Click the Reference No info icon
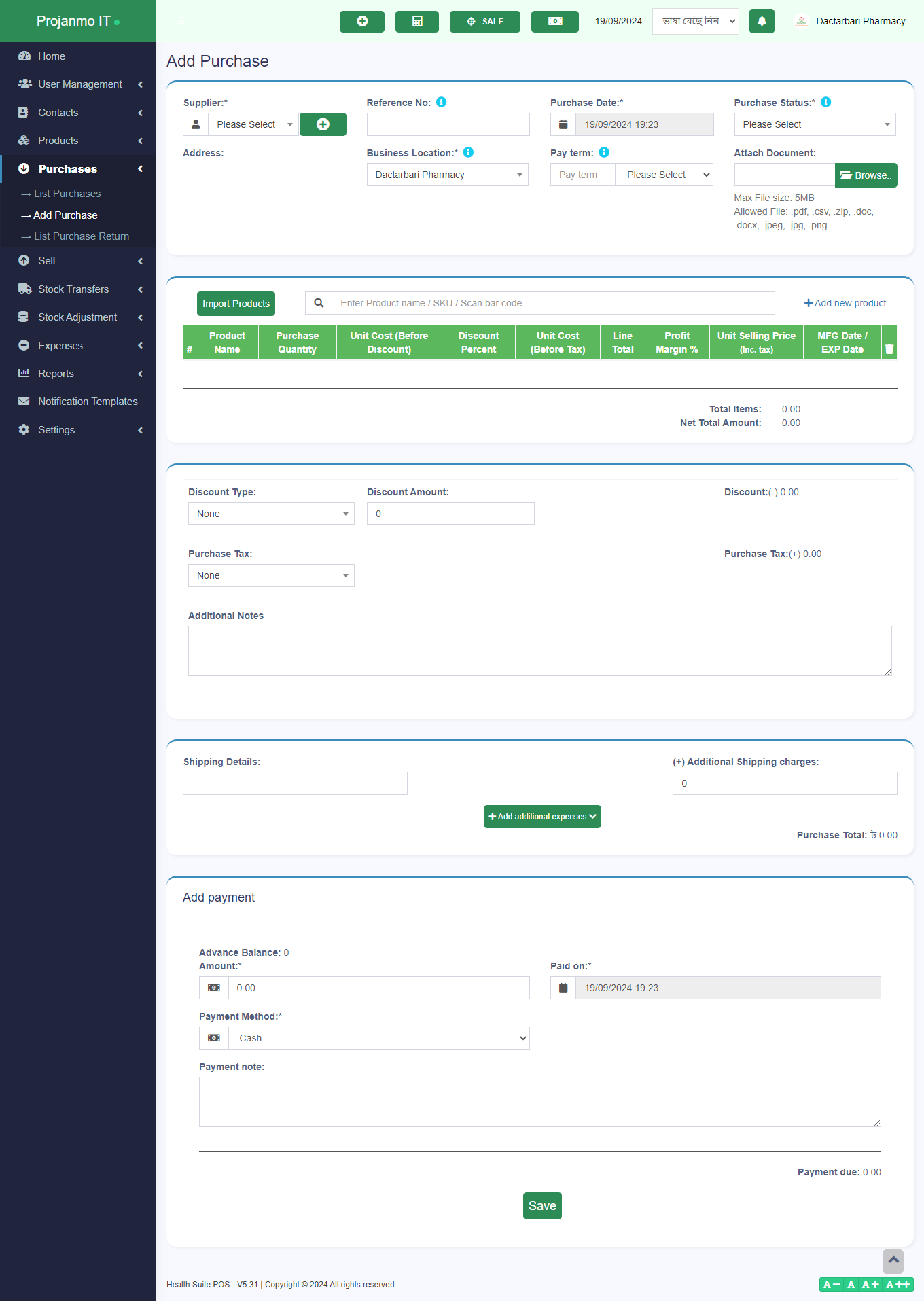The width and height of the screenshot is (924, 1301). 442,102
